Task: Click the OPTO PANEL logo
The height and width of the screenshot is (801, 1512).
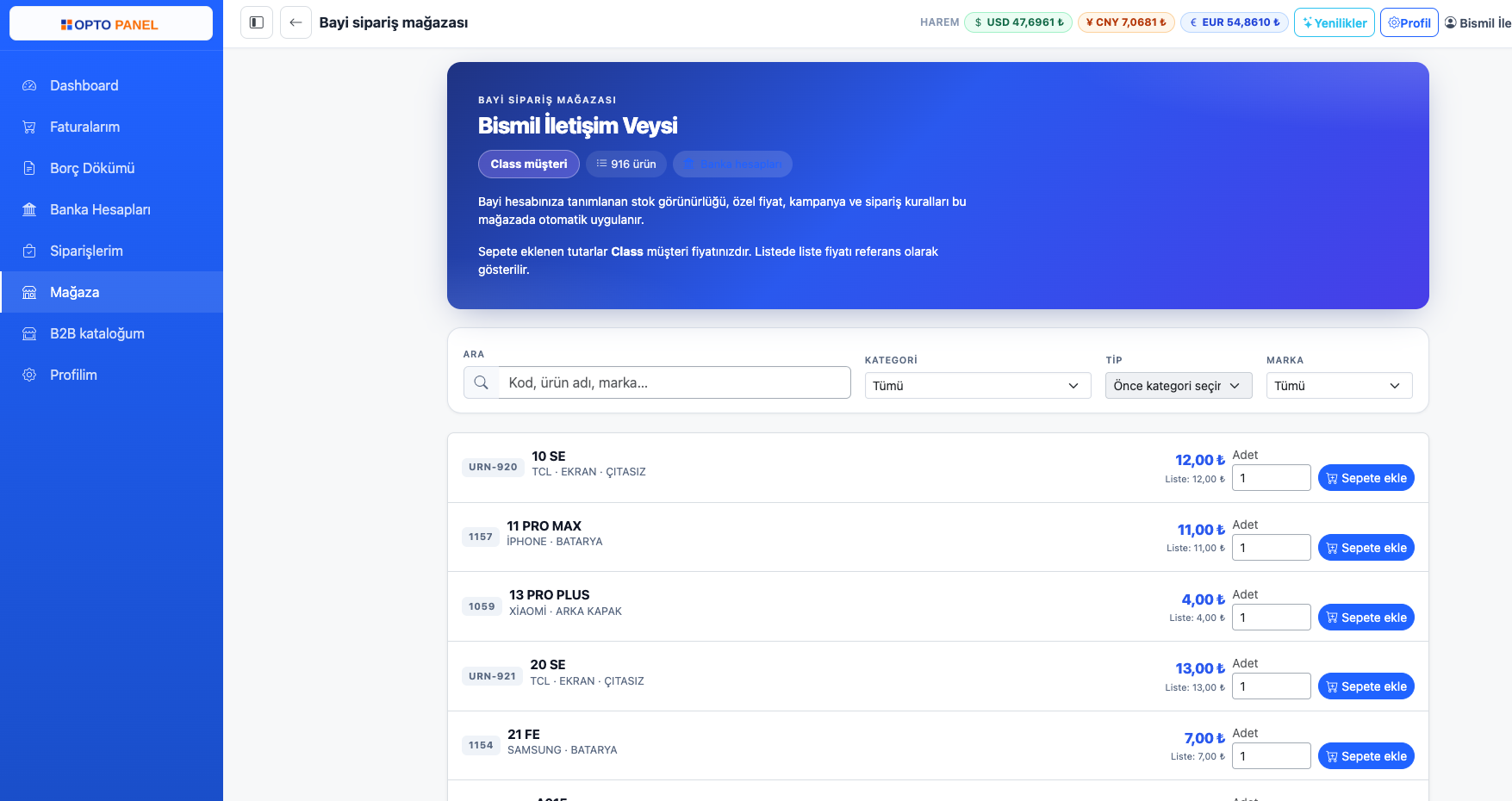Action: click(x=111, y=24)
